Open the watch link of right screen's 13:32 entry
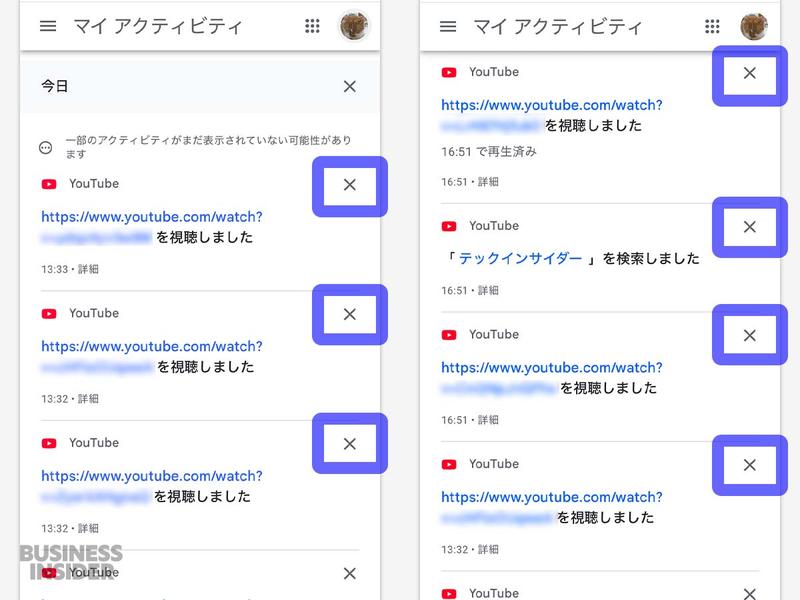 click(552, 497)
